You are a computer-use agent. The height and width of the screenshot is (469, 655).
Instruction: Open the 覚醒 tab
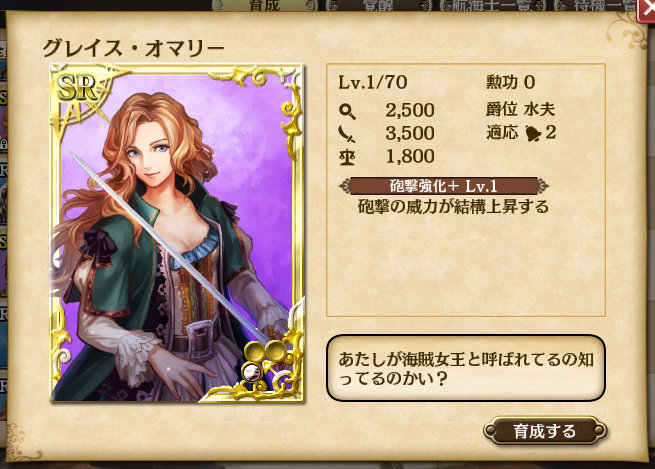378,5
